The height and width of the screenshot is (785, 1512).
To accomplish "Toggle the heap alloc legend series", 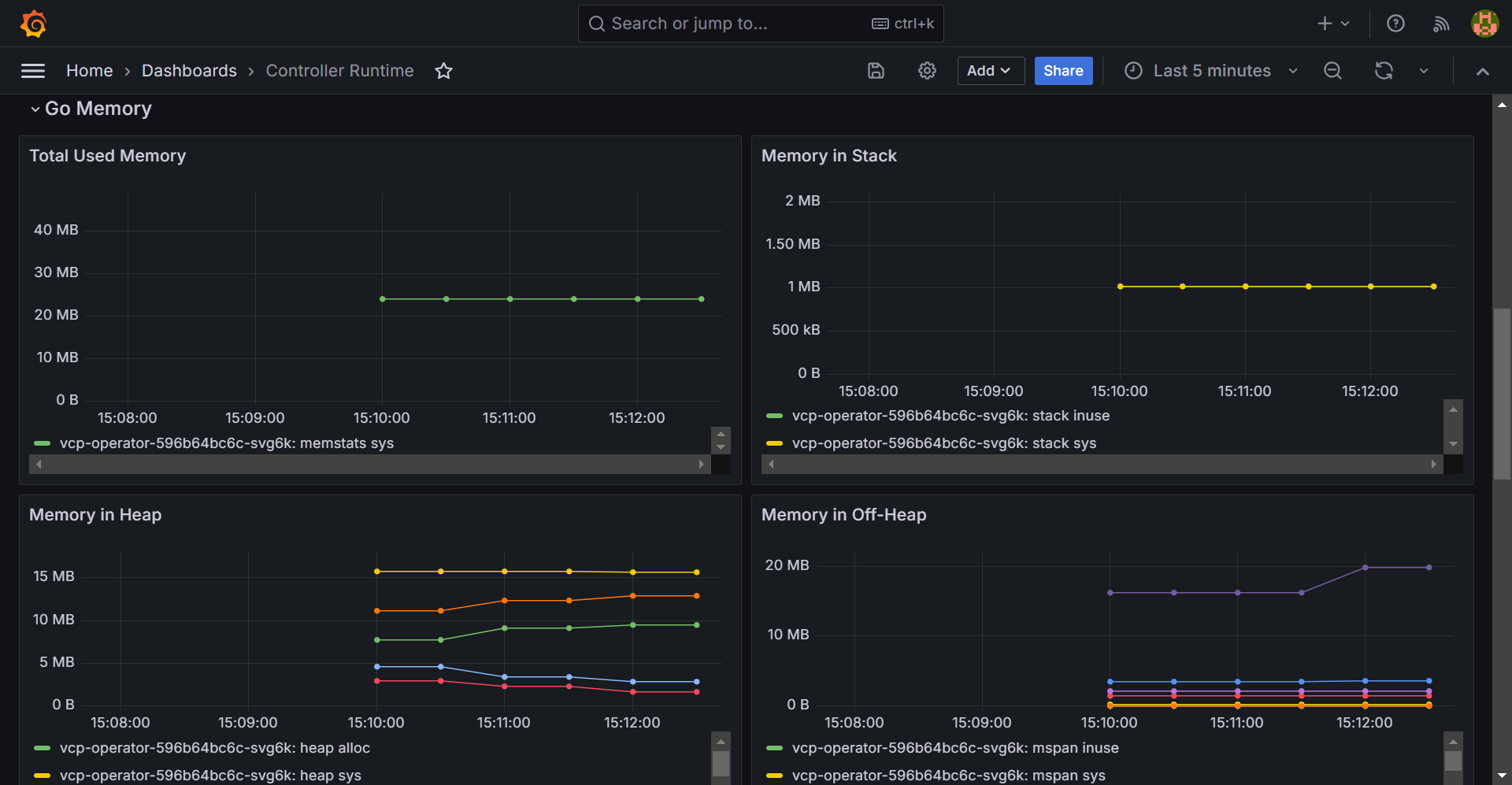I will [215, 748].
